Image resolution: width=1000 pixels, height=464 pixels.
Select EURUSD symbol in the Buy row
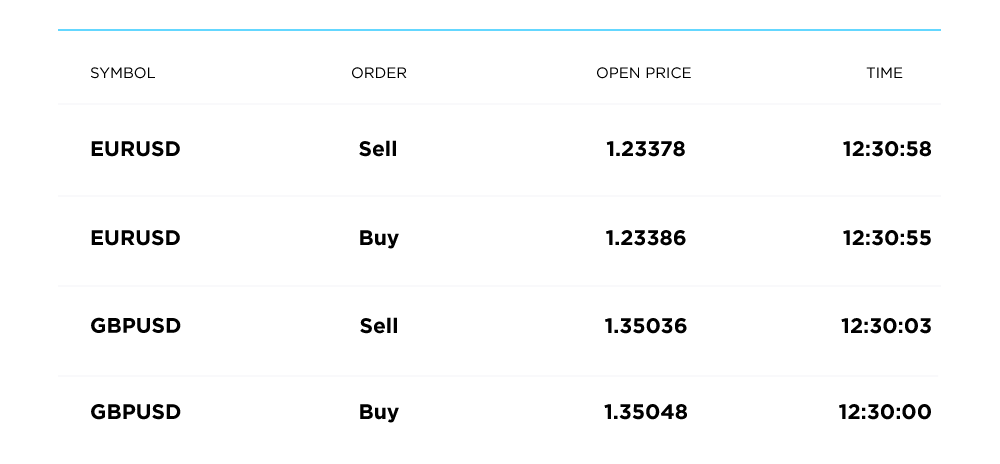point(135,238)
